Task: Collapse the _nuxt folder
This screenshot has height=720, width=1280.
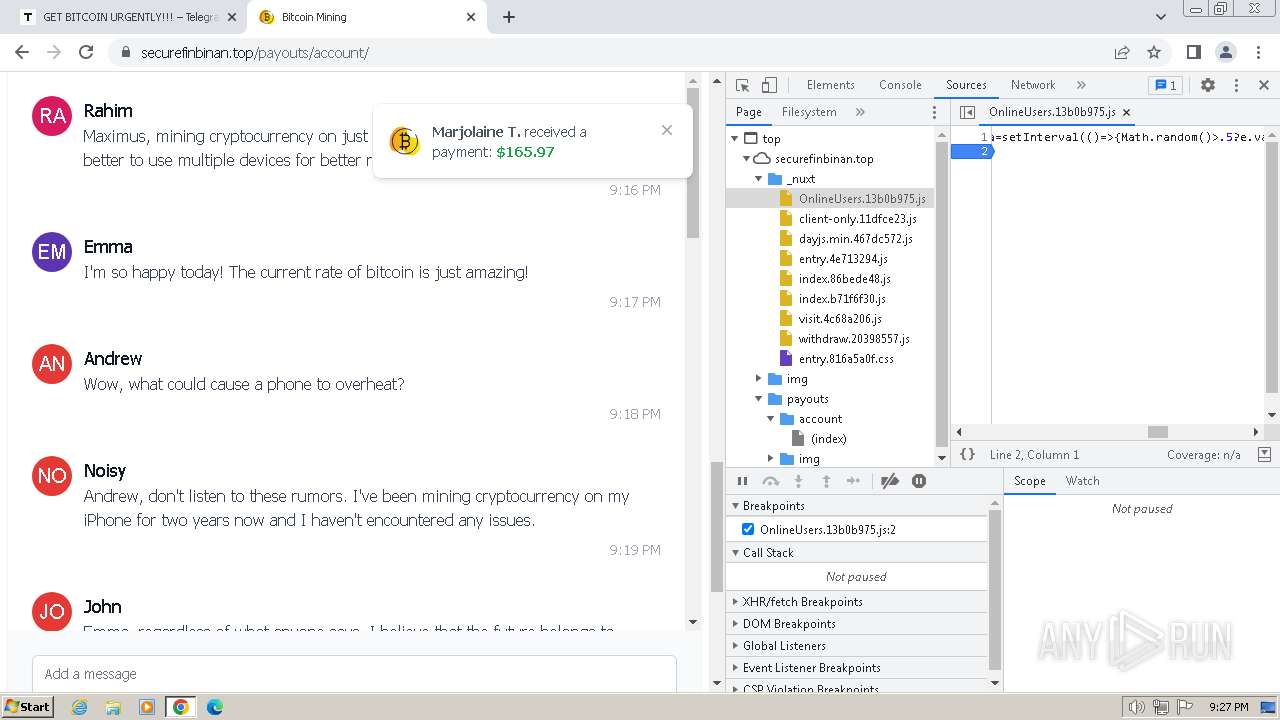Action: pos(758,179)
